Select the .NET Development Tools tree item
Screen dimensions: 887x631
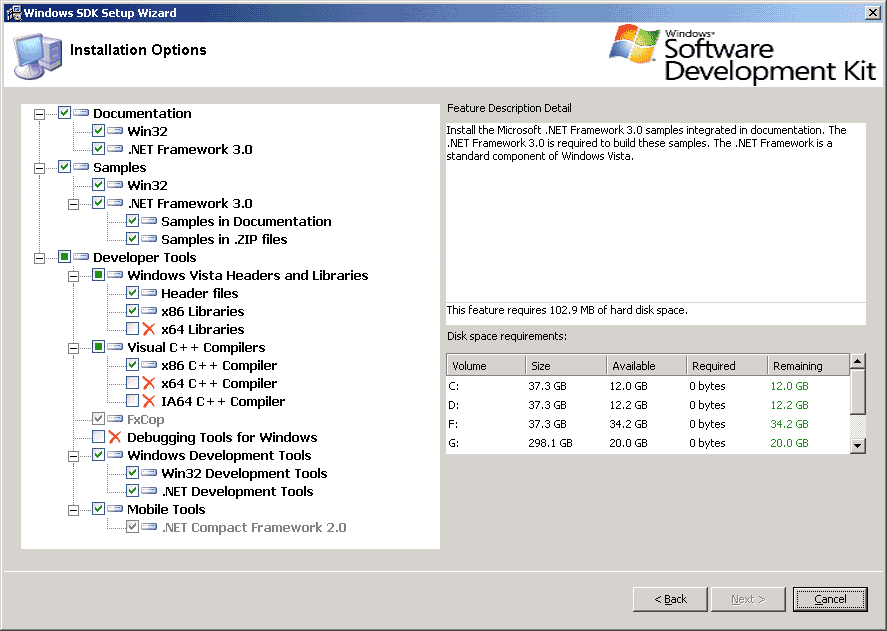click(237, 491)
